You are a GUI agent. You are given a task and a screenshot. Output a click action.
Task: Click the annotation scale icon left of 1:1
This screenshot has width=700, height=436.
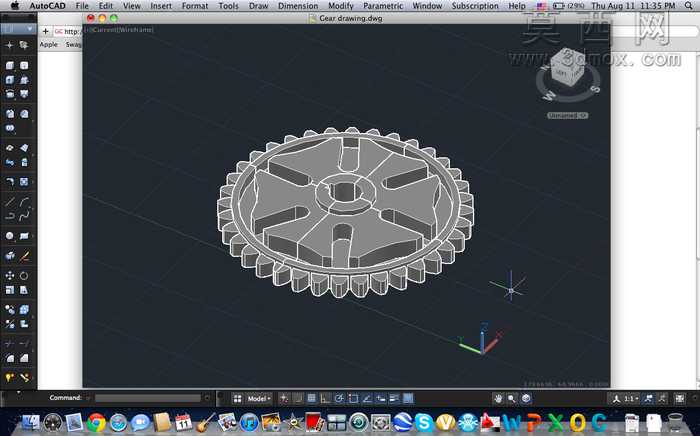pos(617,399)
